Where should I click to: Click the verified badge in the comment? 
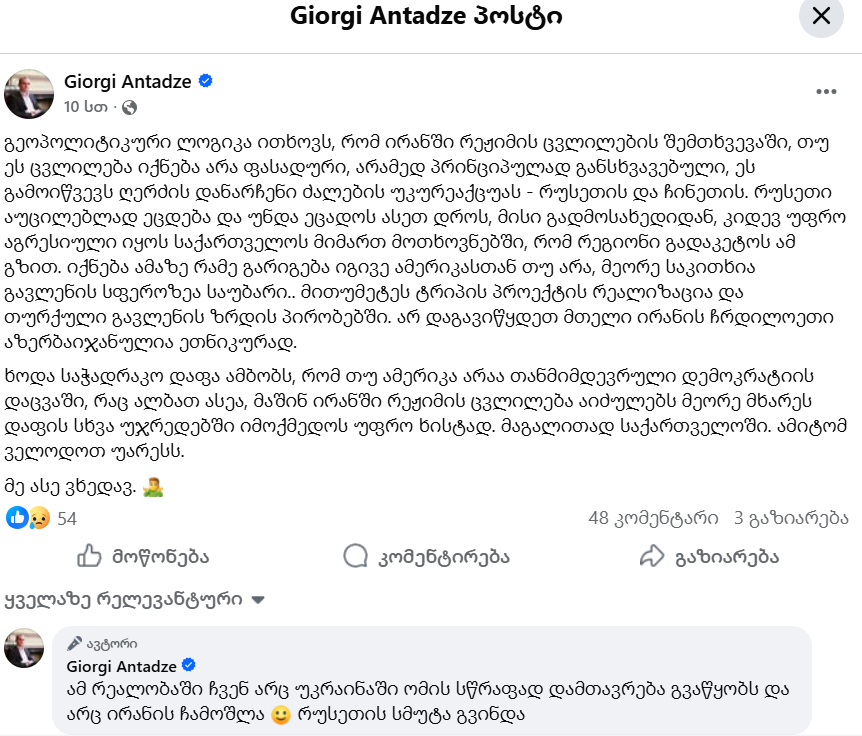(186, 666)
